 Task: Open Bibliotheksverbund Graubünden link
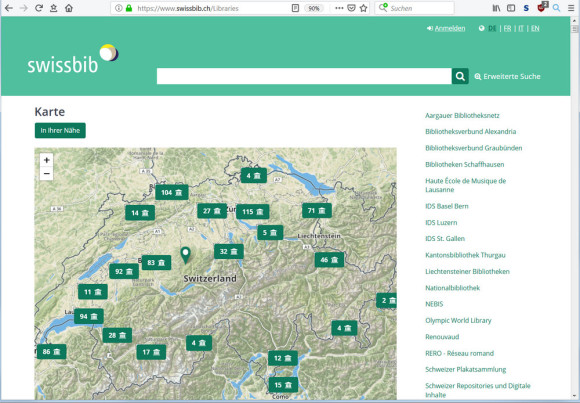[473, 148]
